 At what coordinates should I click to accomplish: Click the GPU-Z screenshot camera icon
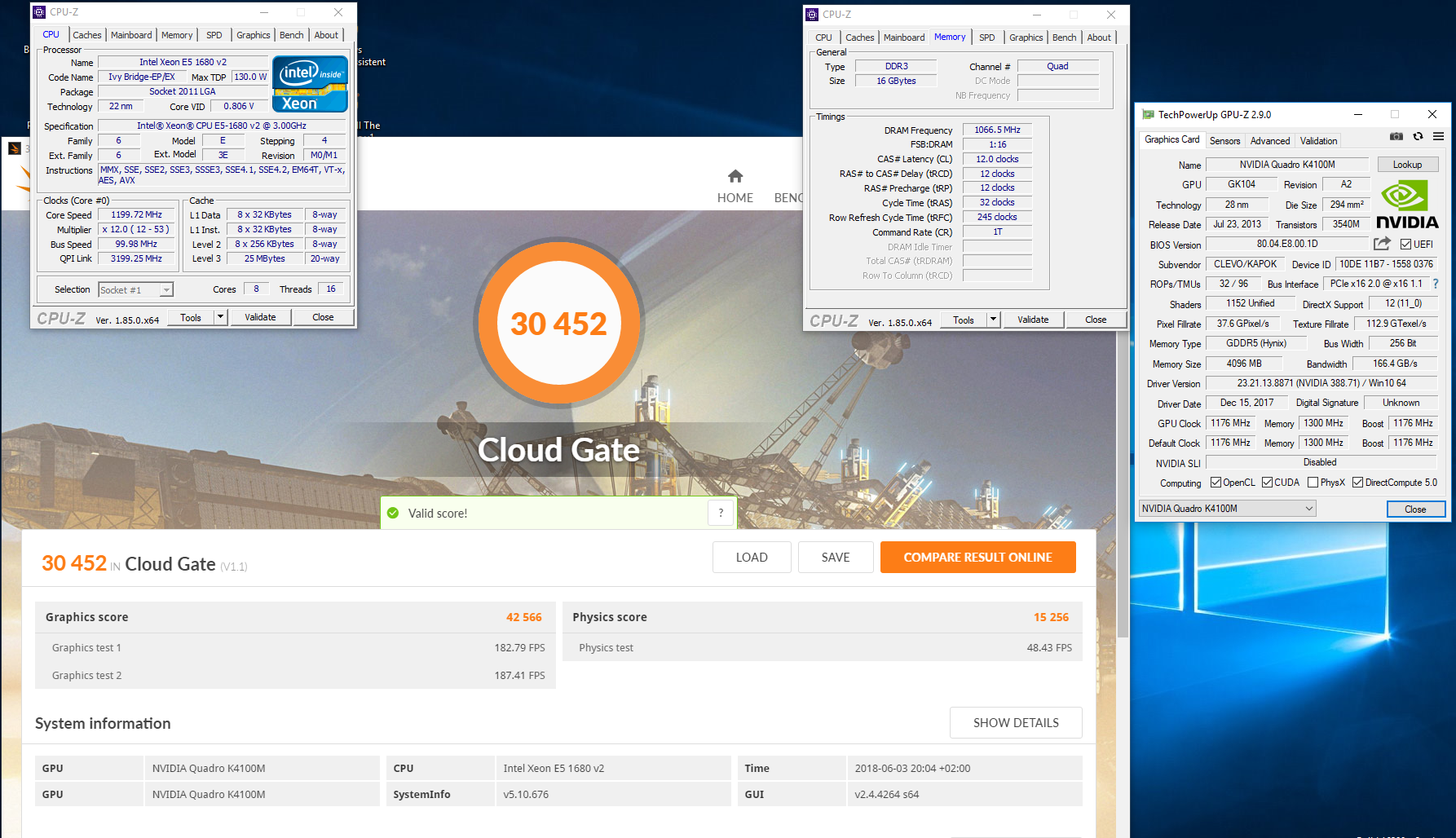1396,136
